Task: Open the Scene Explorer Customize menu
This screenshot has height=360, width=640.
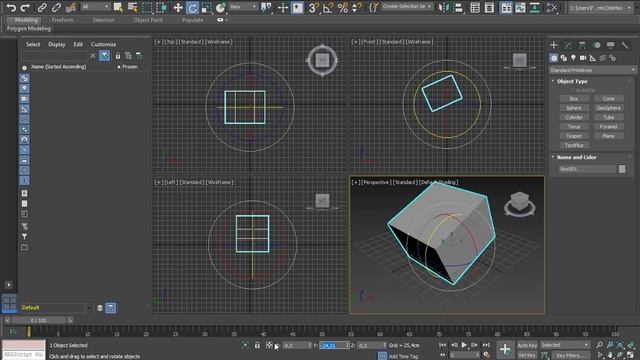Action: 103,44
